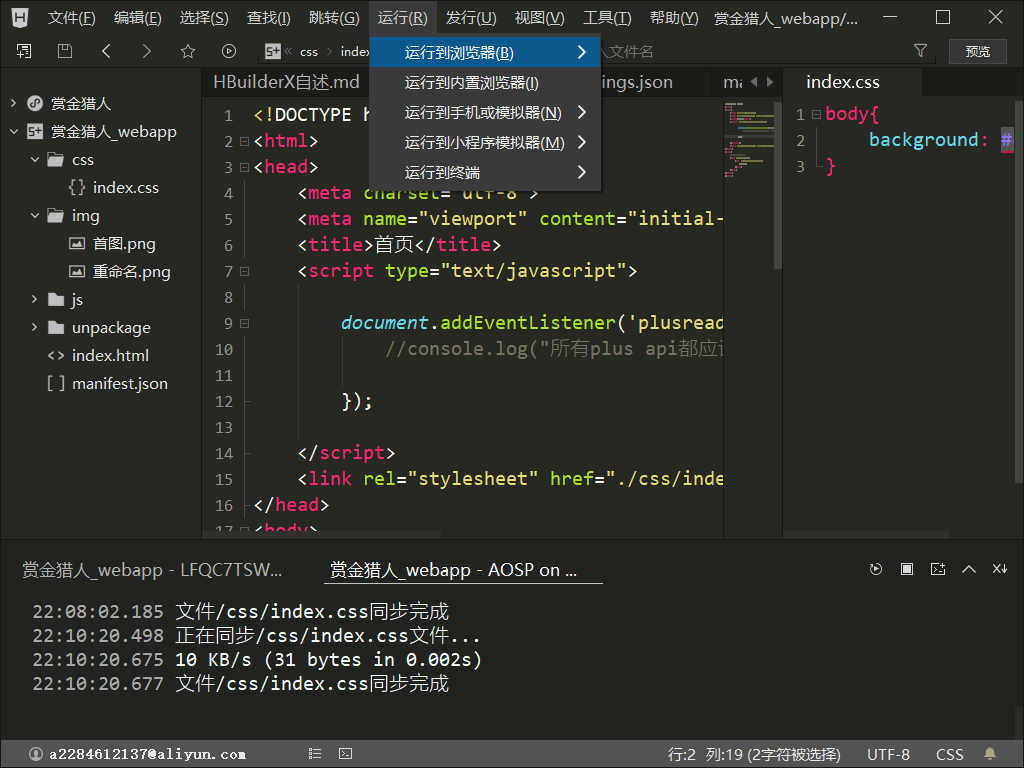Click the filter funnel icon

[920, 50]
